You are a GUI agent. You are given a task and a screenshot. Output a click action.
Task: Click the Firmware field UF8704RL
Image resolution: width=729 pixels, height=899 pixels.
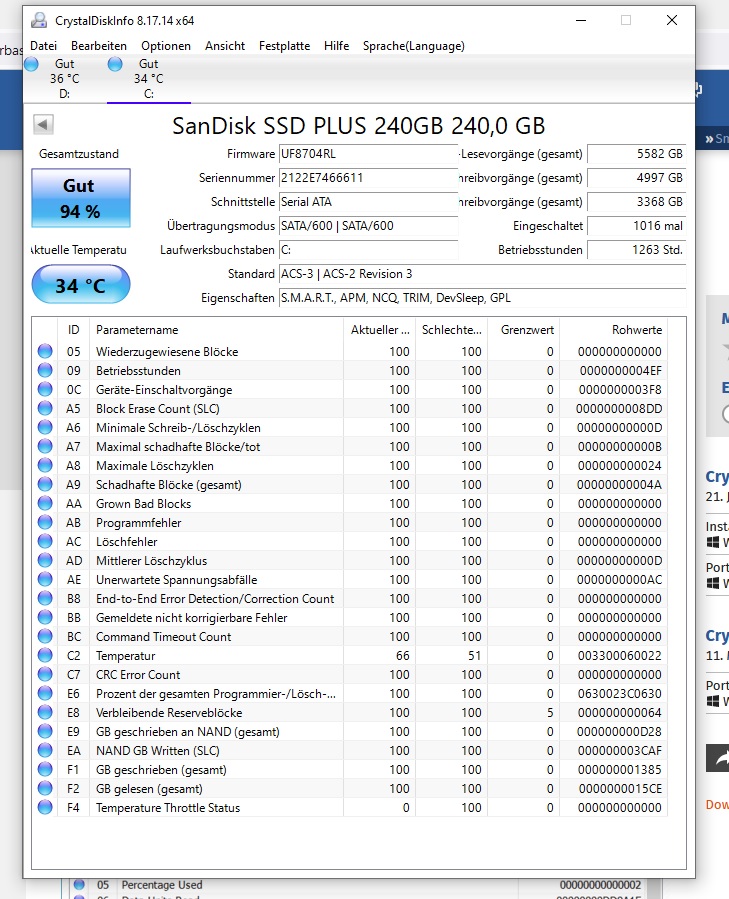click(368, 154)
